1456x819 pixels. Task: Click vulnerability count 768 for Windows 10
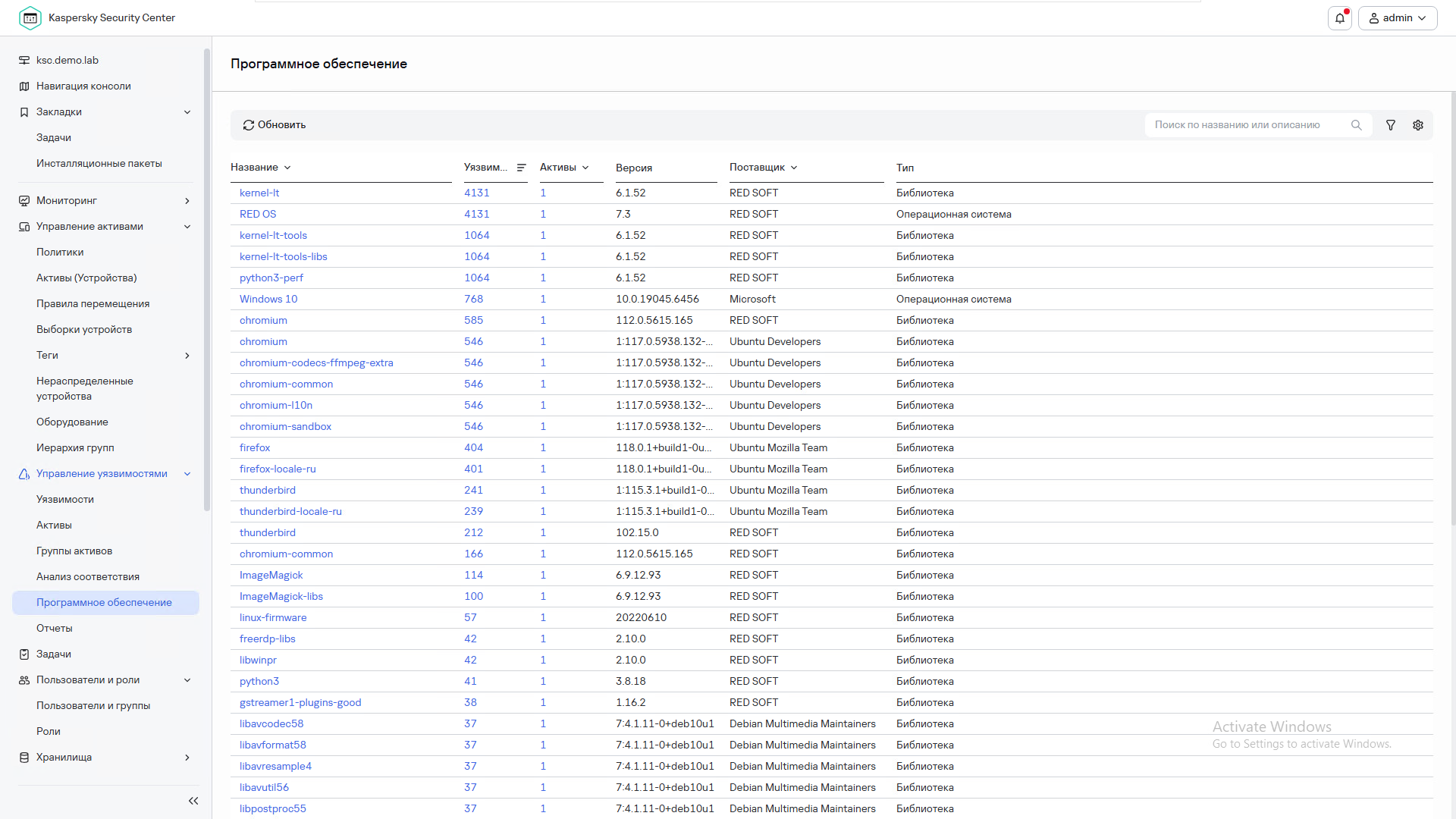[x=474, y=300]
